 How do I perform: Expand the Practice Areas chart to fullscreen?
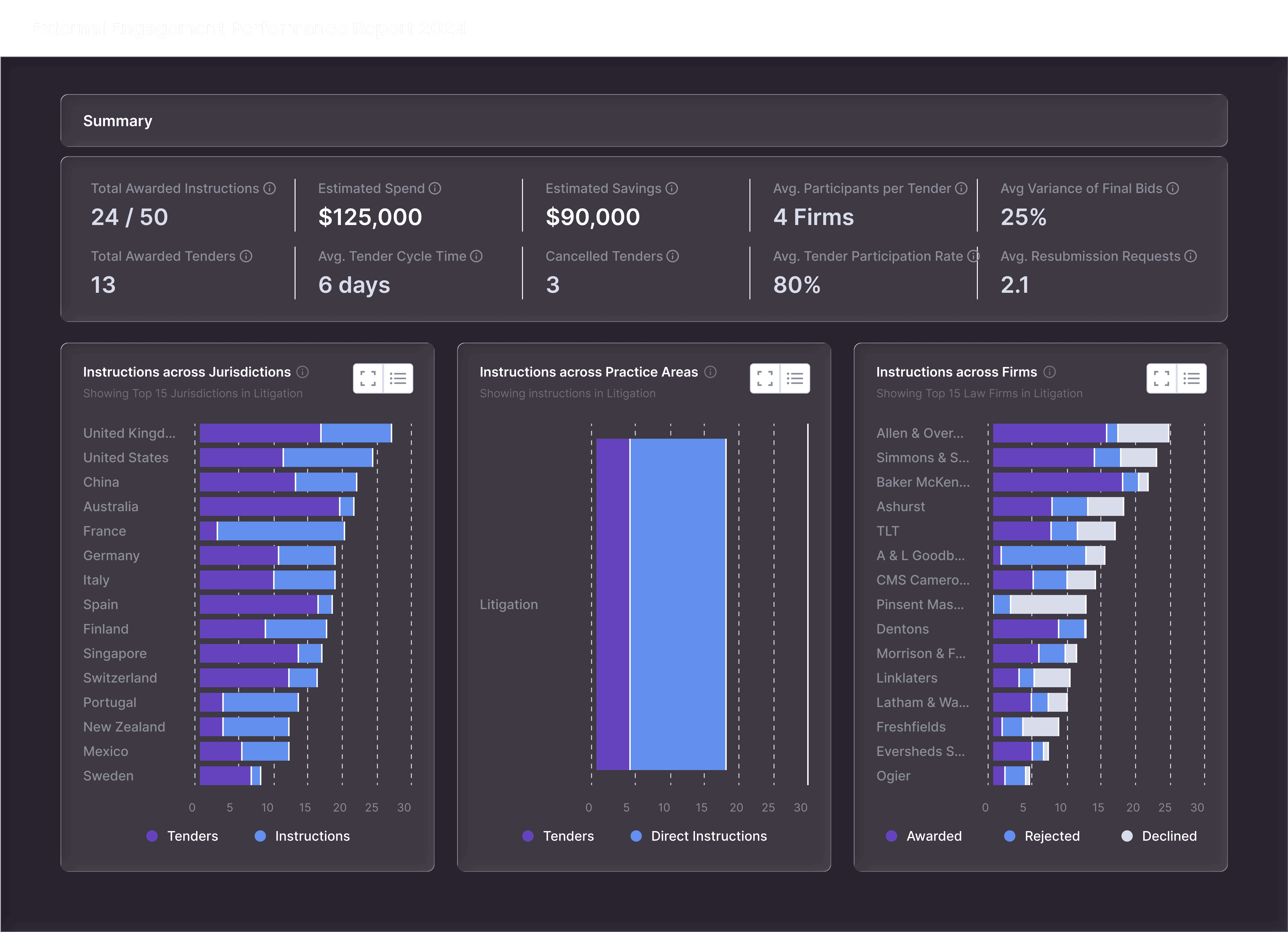coord(765,378)
